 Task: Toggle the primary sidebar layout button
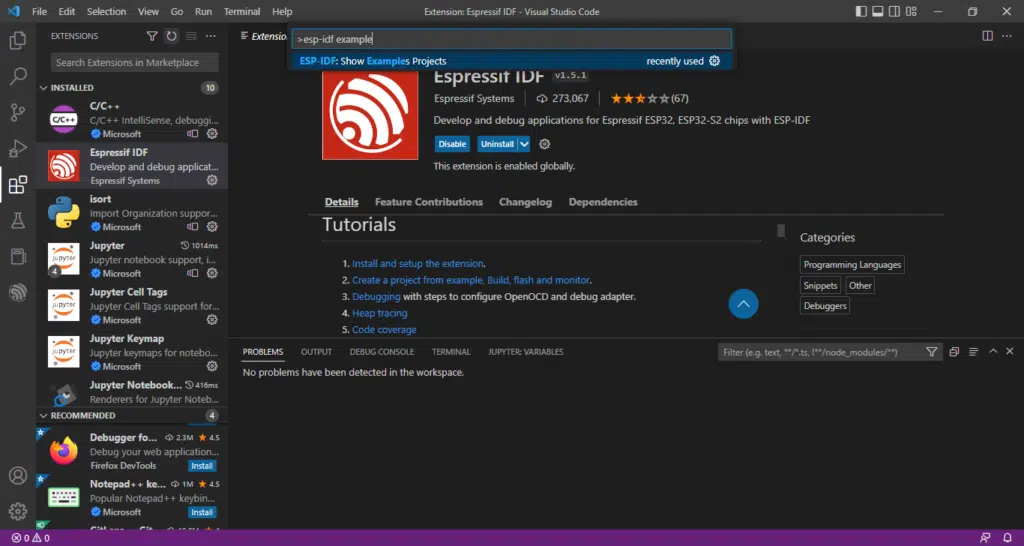(x=861, y=12)
